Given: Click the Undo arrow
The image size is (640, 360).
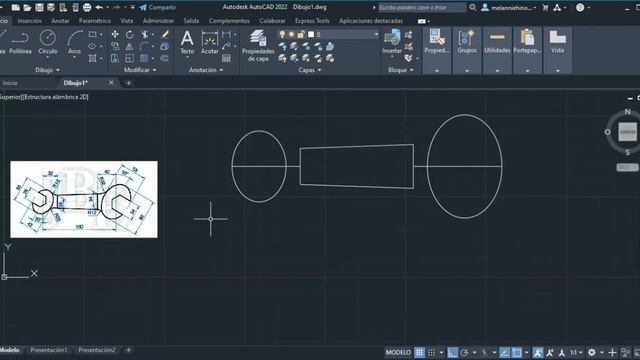Looking at the screenshot, I should coord(99,7).
